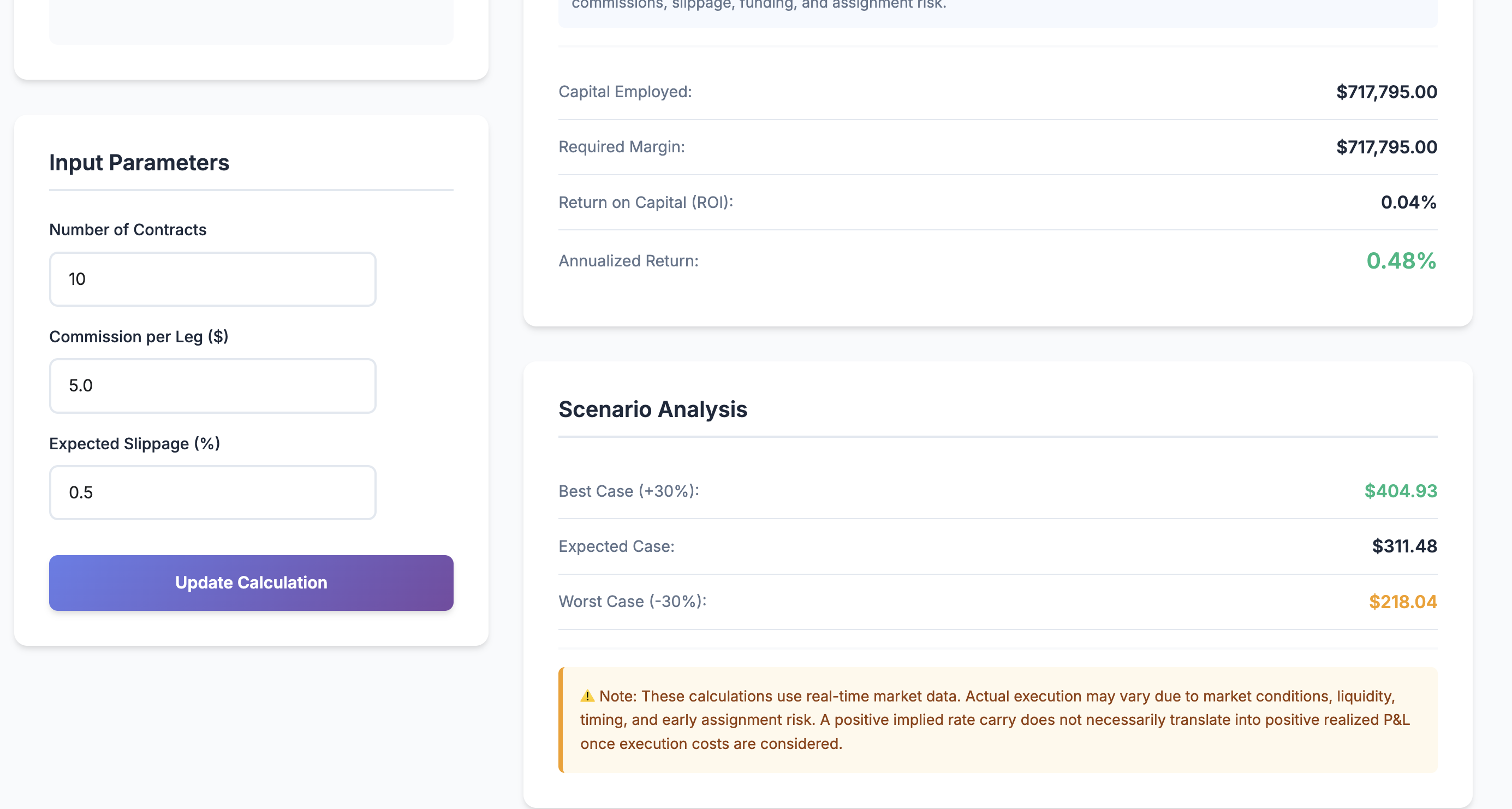Click the warning triangle icon in note
Viewport: 1512px width, 809px height.
(x=587, y=697)
